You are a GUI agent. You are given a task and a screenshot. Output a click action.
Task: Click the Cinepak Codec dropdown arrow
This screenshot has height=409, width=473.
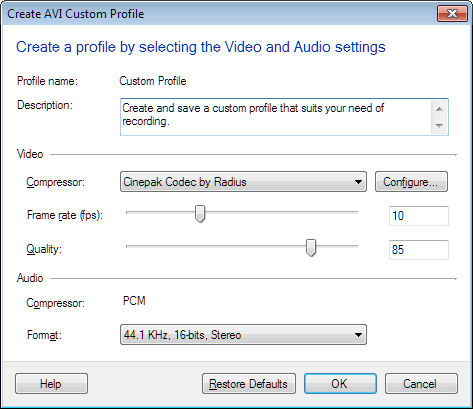point(358,182)
